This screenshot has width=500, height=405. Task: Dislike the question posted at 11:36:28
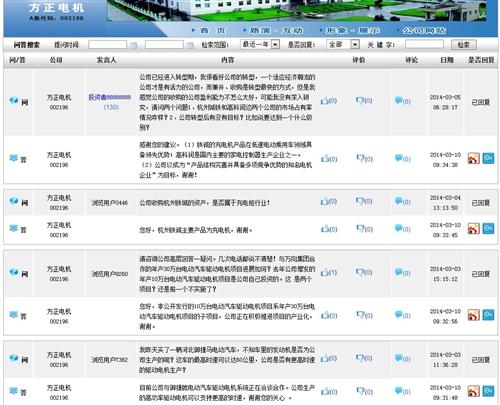coord(364,358)
